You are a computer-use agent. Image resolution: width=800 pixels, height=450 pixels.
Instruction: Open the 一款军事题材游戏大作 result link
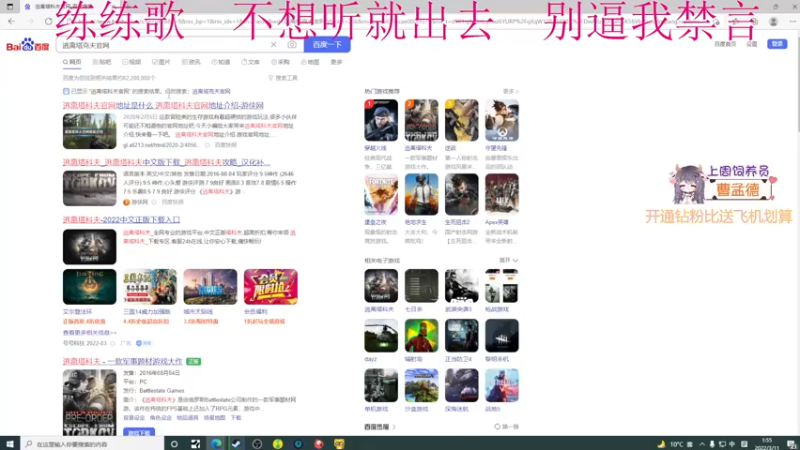(x=122, y=361)
